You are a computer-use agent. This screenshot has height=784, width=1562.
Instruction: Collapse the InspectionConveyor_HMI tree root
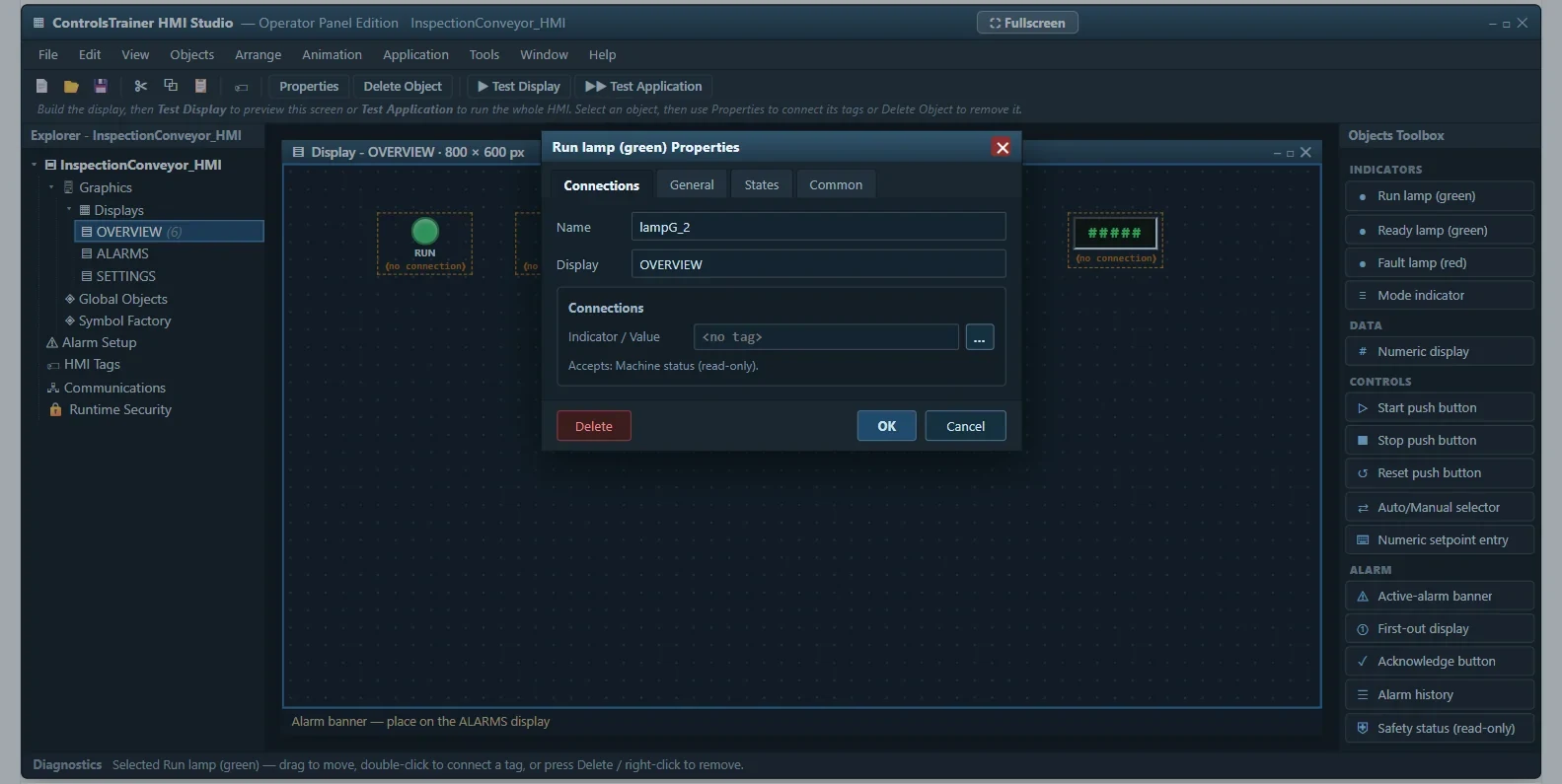(35, 165)
